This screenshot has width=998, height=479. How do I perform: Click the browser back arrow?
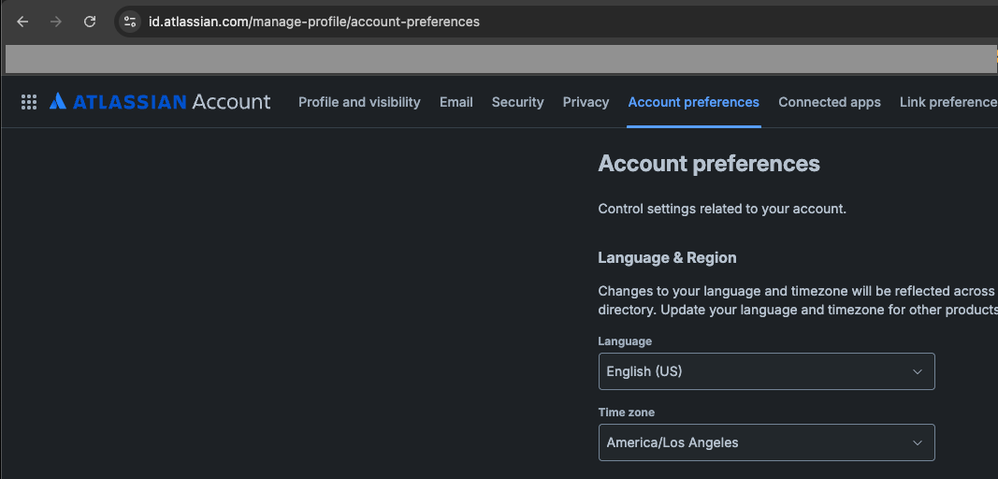(23, 22)
